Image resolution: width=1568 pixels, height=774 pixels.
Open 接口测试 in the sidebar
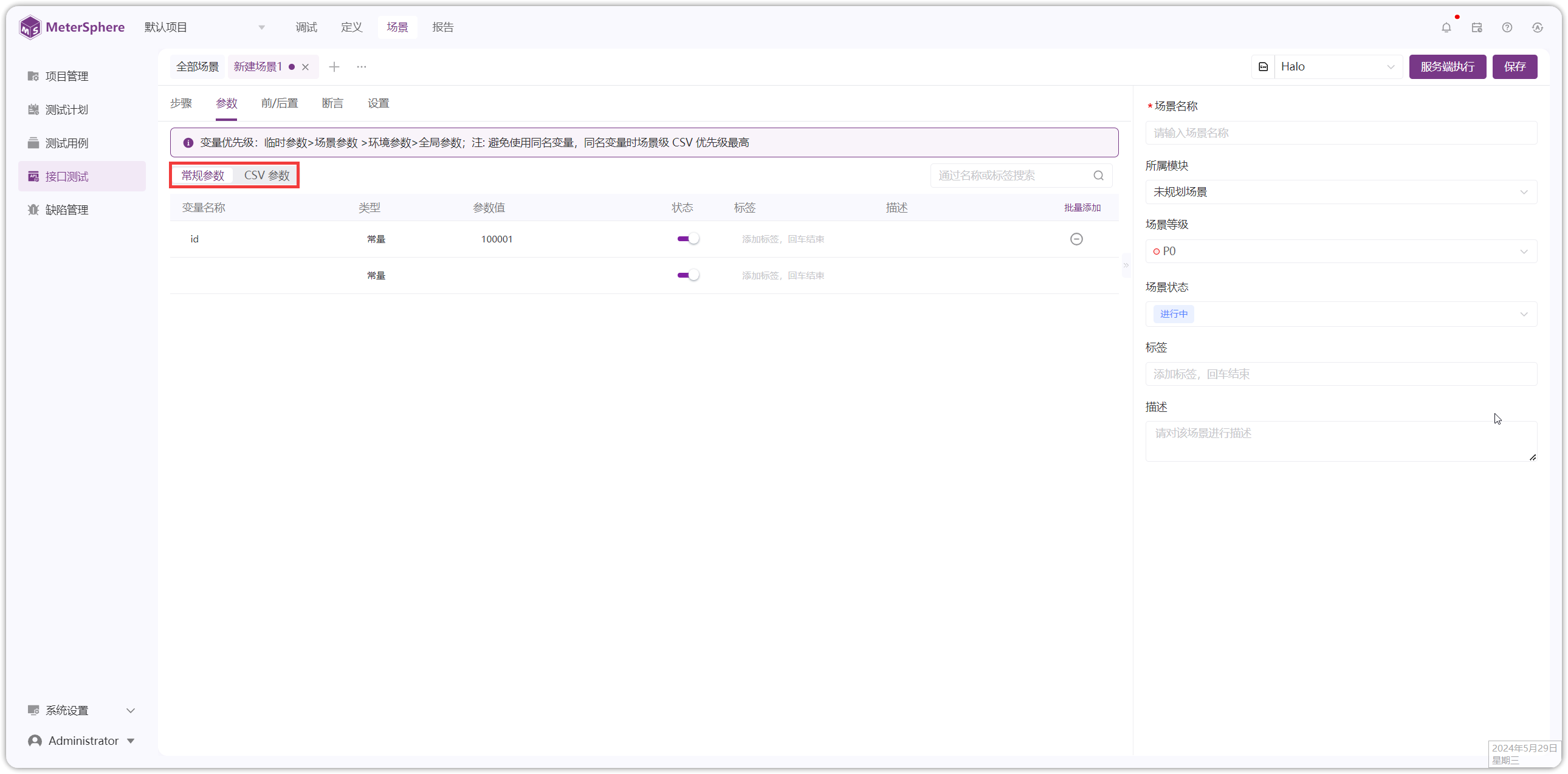(x=81, y=176)
